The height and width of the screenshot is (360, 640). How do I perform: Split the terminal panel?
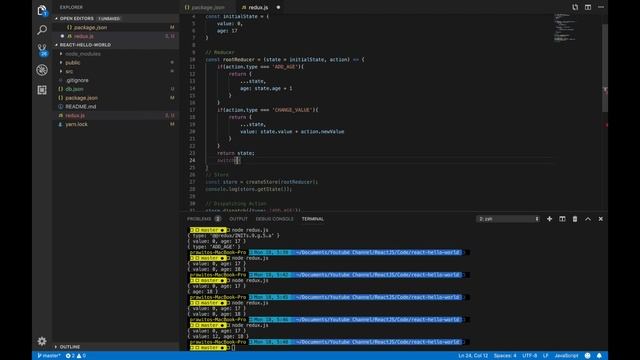(562, 219)
